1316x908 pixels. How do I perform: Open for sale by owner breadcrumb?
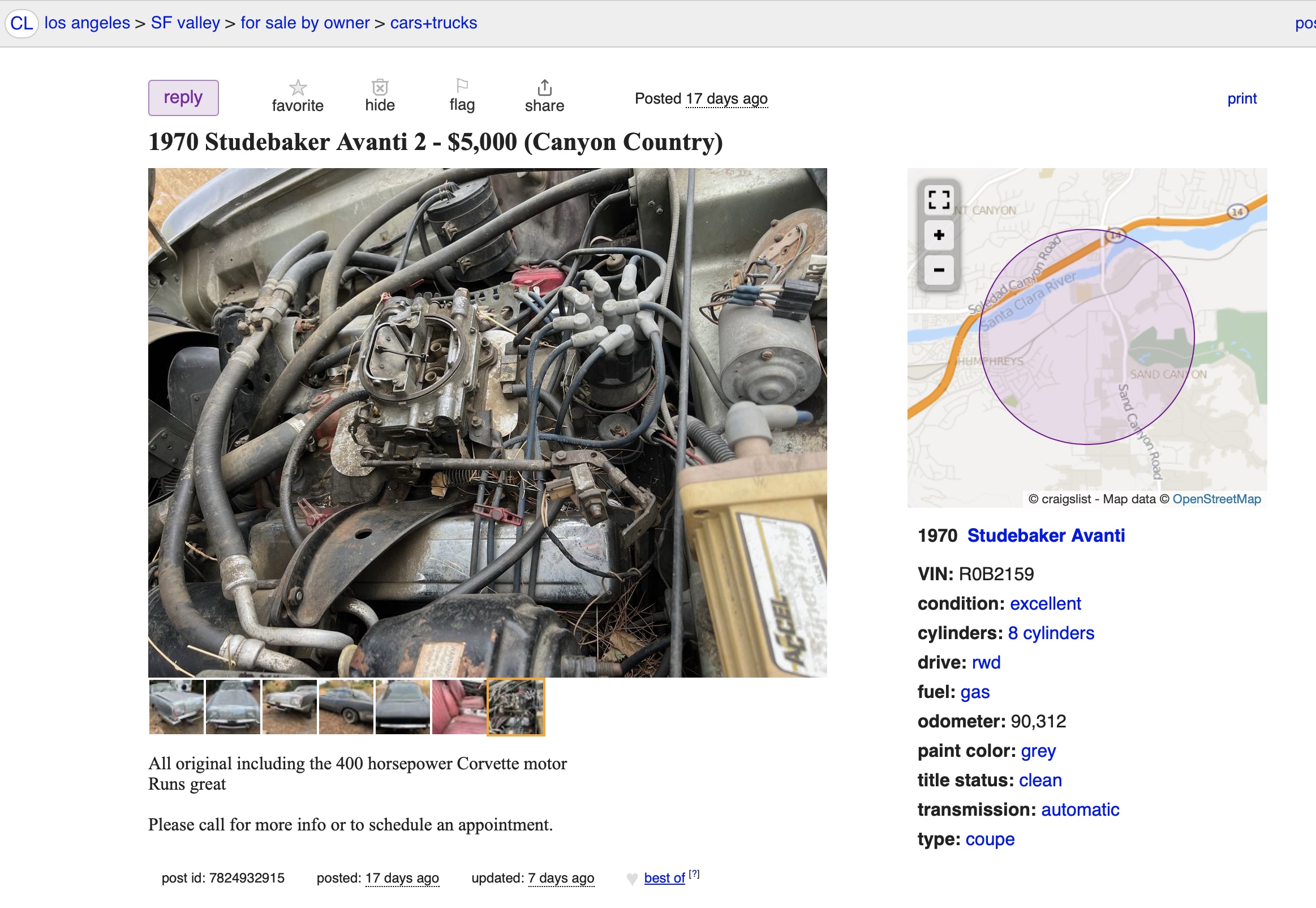(305, 23)
